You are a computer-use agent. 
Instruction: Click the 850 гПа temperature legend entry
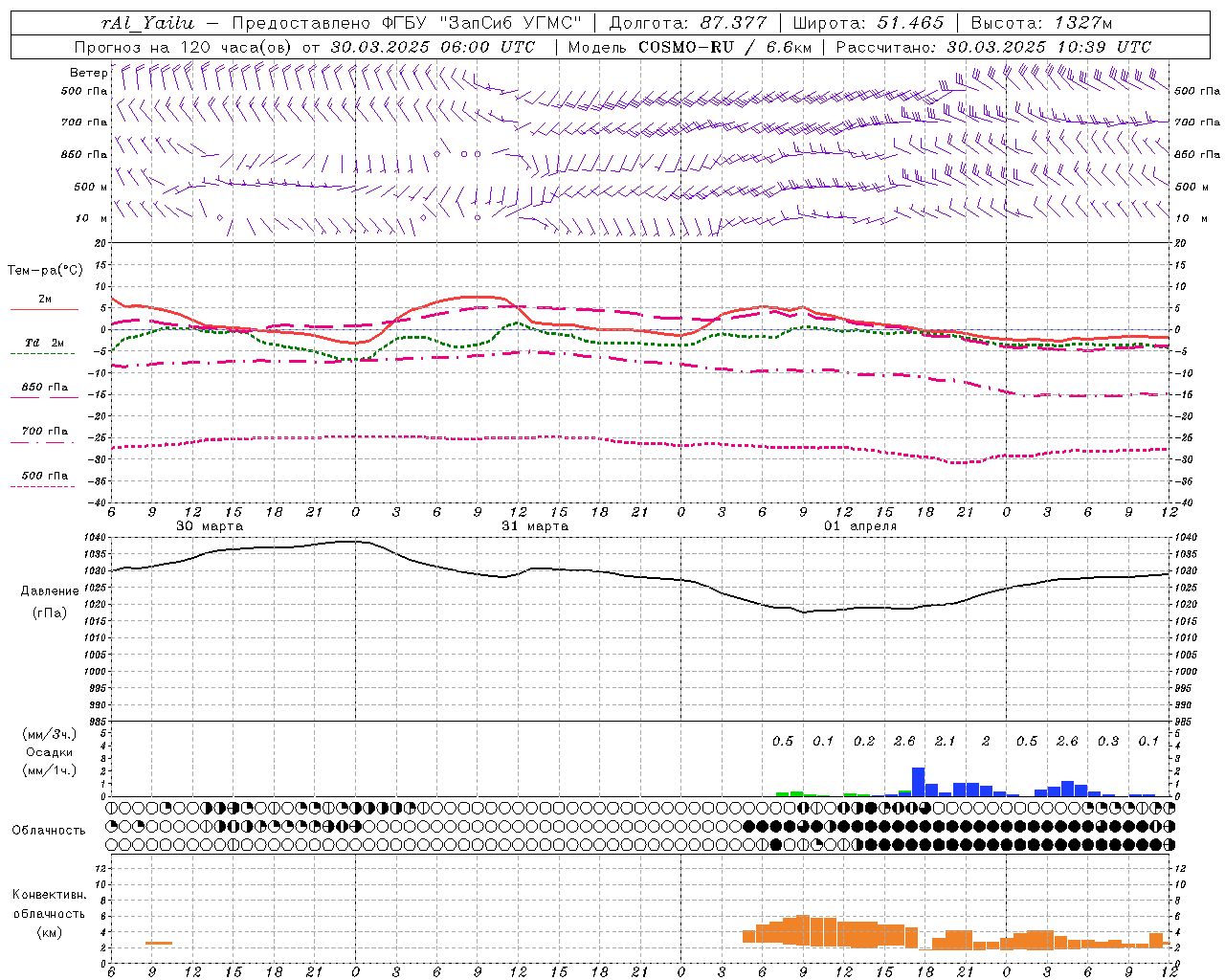click(x=44, y=388)
